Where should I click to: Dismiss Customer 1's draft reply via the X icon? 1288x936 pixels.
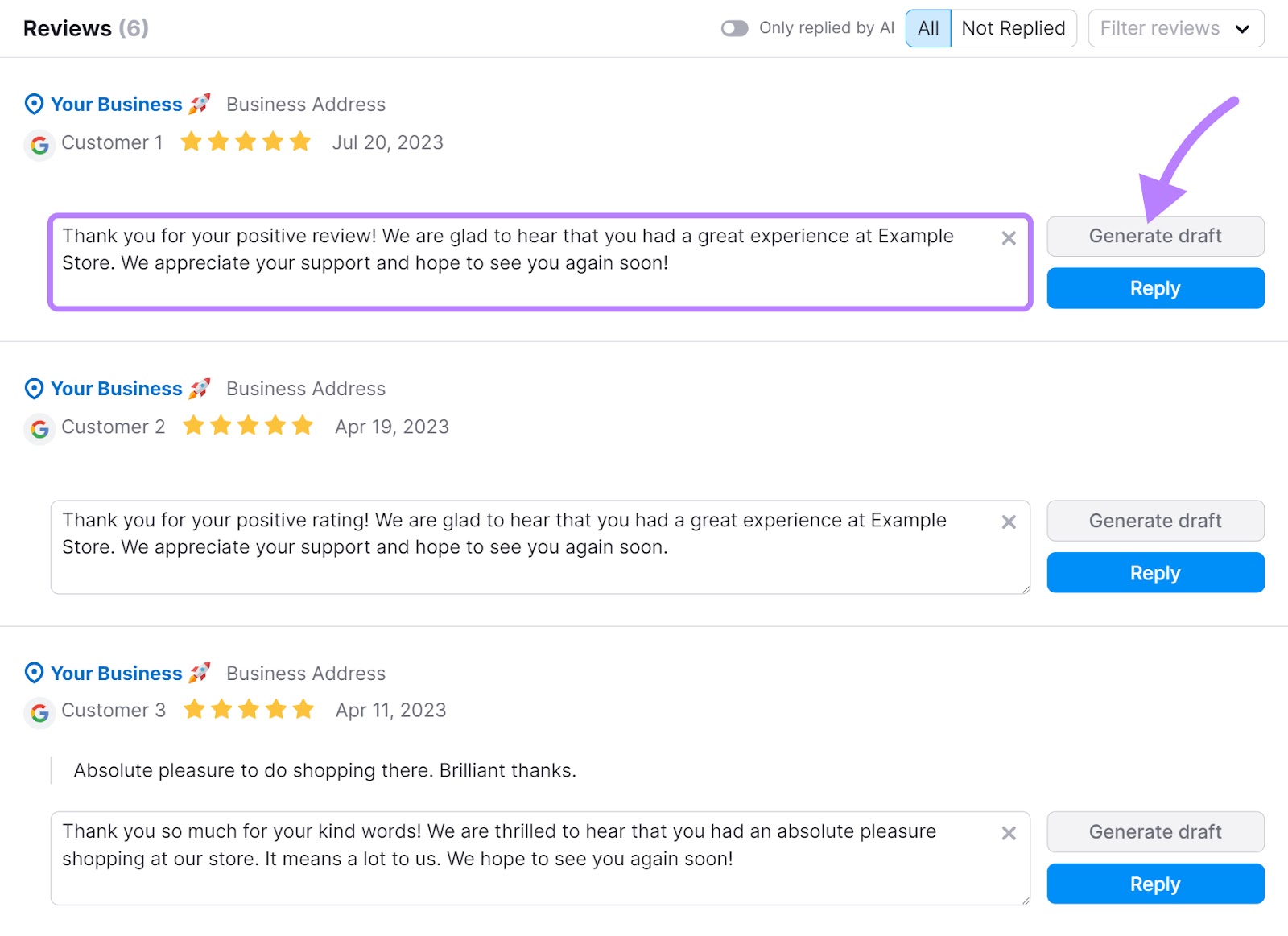1008,238
